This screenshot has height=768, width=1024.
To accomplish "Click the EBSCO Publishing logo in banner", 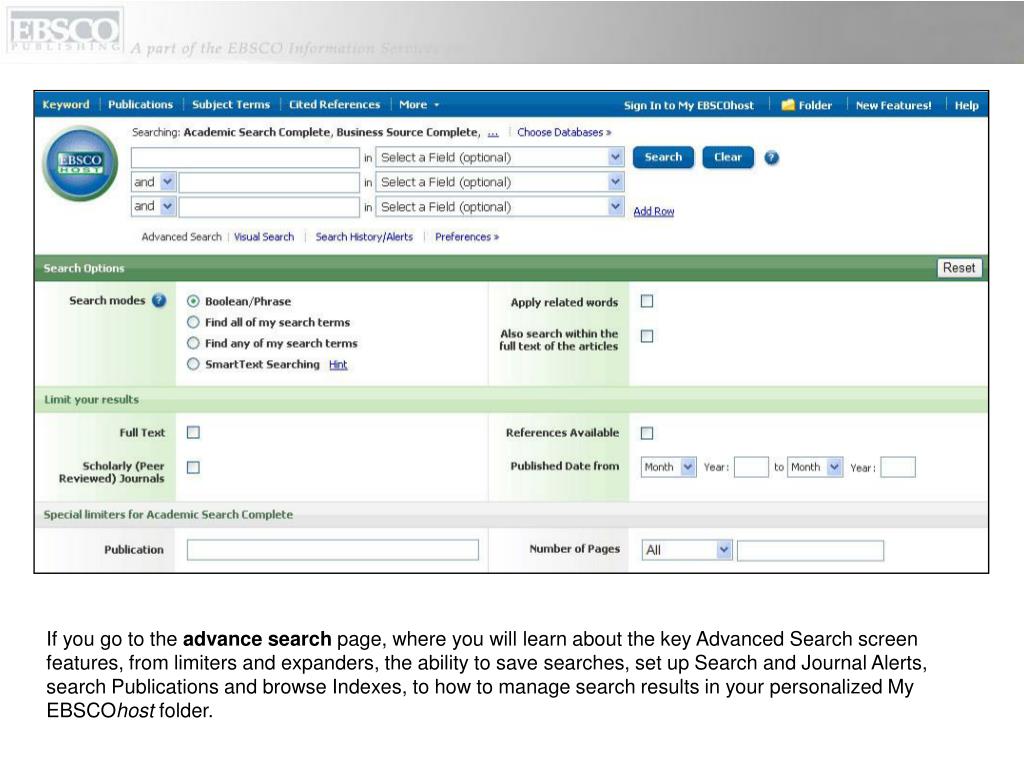I will click(65, 31).
